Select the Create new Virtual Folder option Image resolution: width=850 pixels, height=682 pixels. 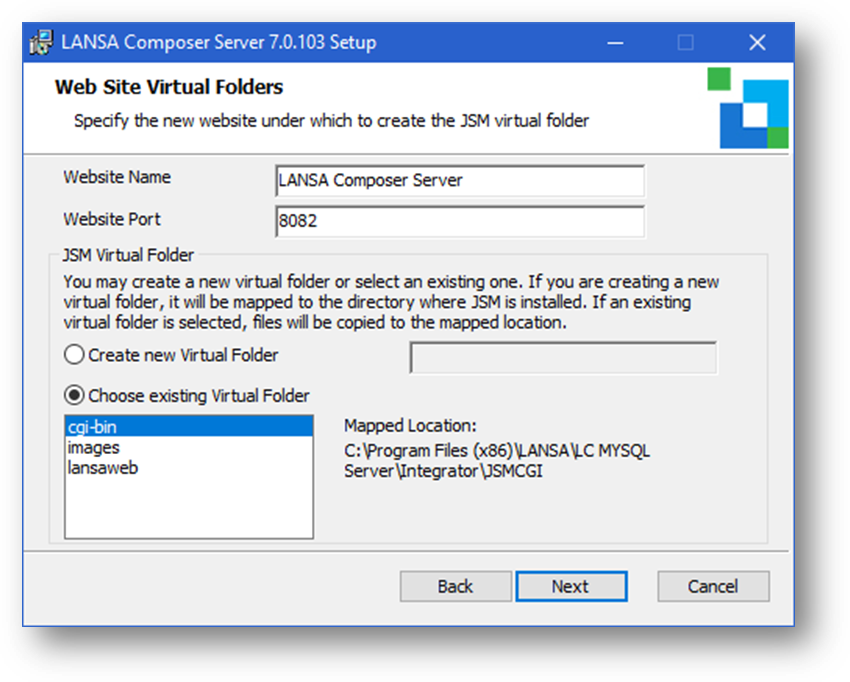tap(74, 355)
